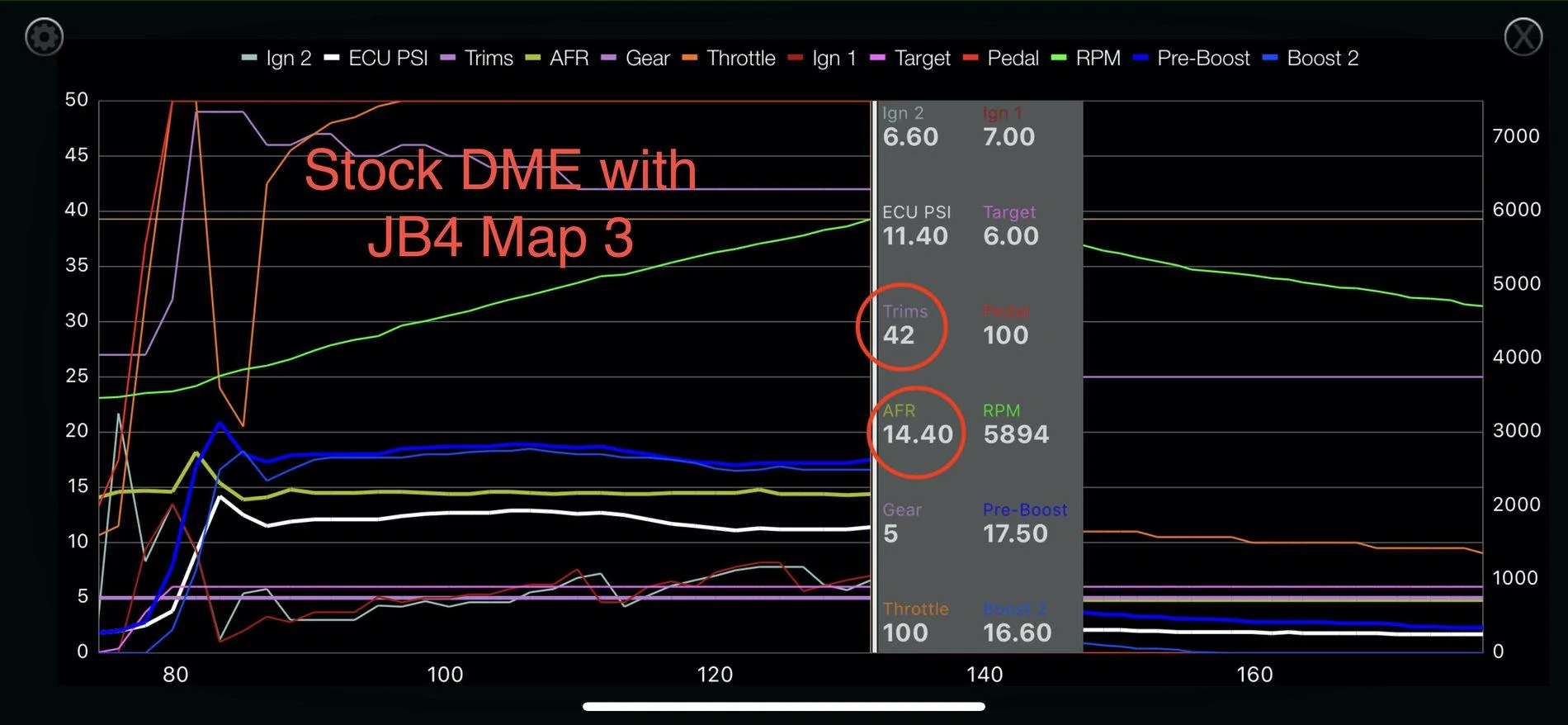Click the 1000 label on the RPM axis
Screen dimensions: 1568x725
pos(1515,578)
